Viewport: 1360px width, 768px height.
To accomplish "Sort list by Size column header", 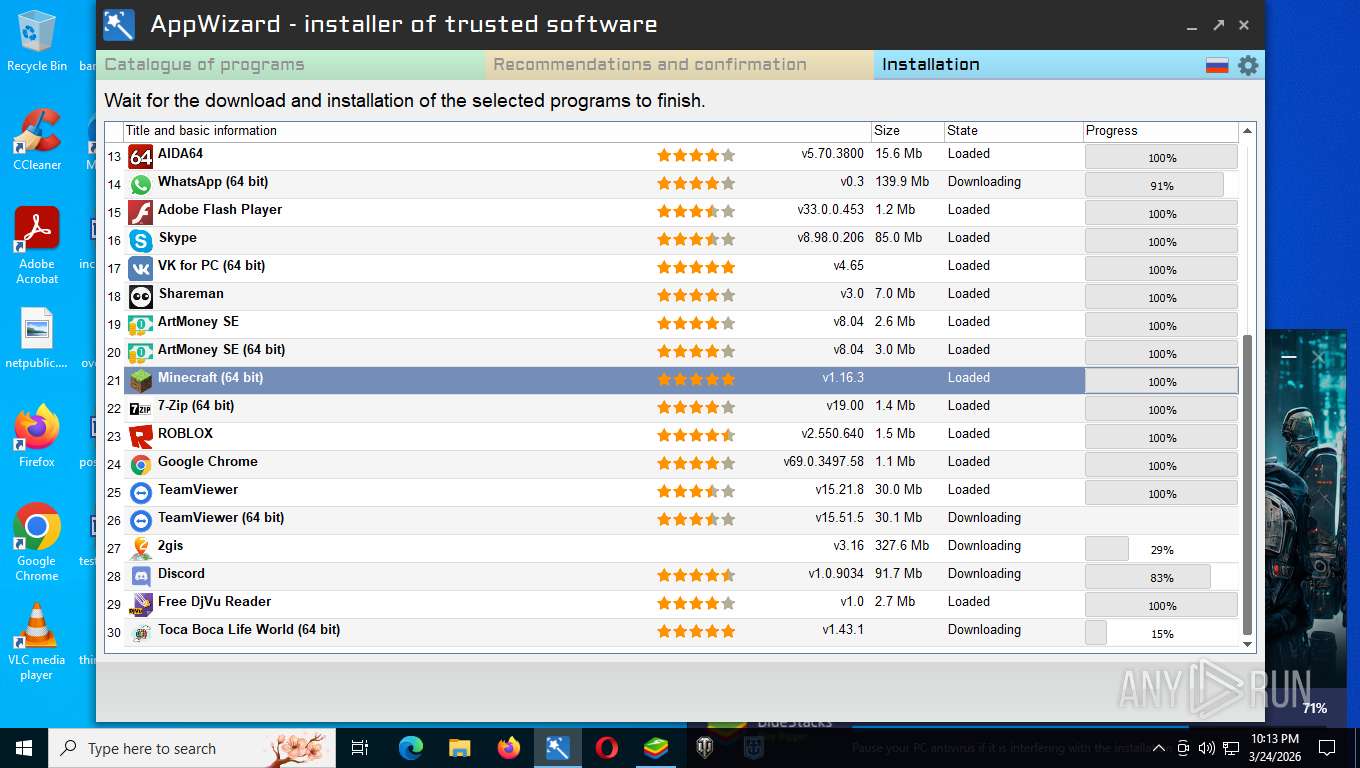I will pyautogui.click(x=907, y=131).
